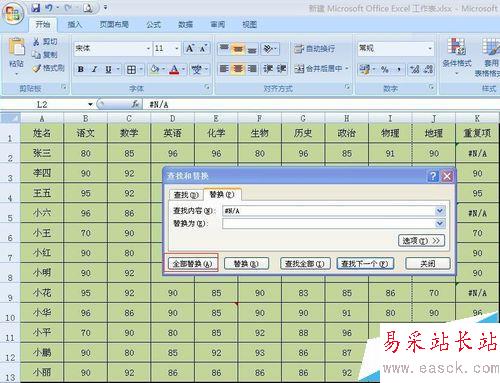
Task: Open the 审阅 (Review) ribbon tab
Action: click(x=217, y=24)
